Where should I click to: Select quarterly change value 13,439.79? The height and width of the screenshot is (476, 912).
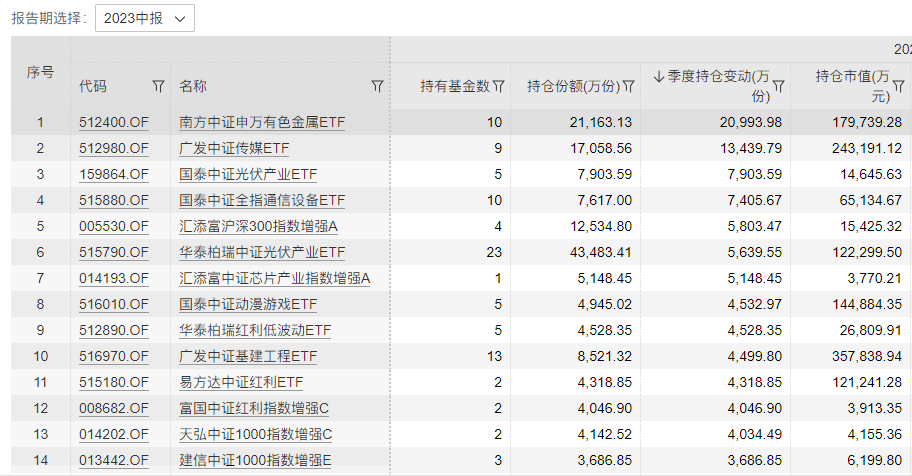751,148
